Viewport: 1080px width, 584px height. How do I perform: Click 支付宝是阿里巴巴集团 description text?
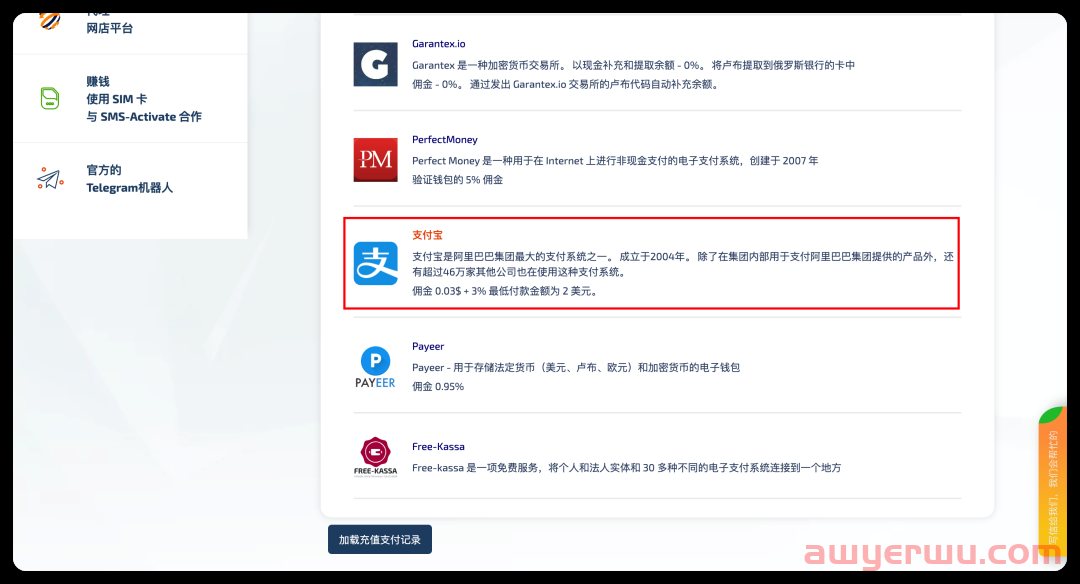tap(683, 264)
